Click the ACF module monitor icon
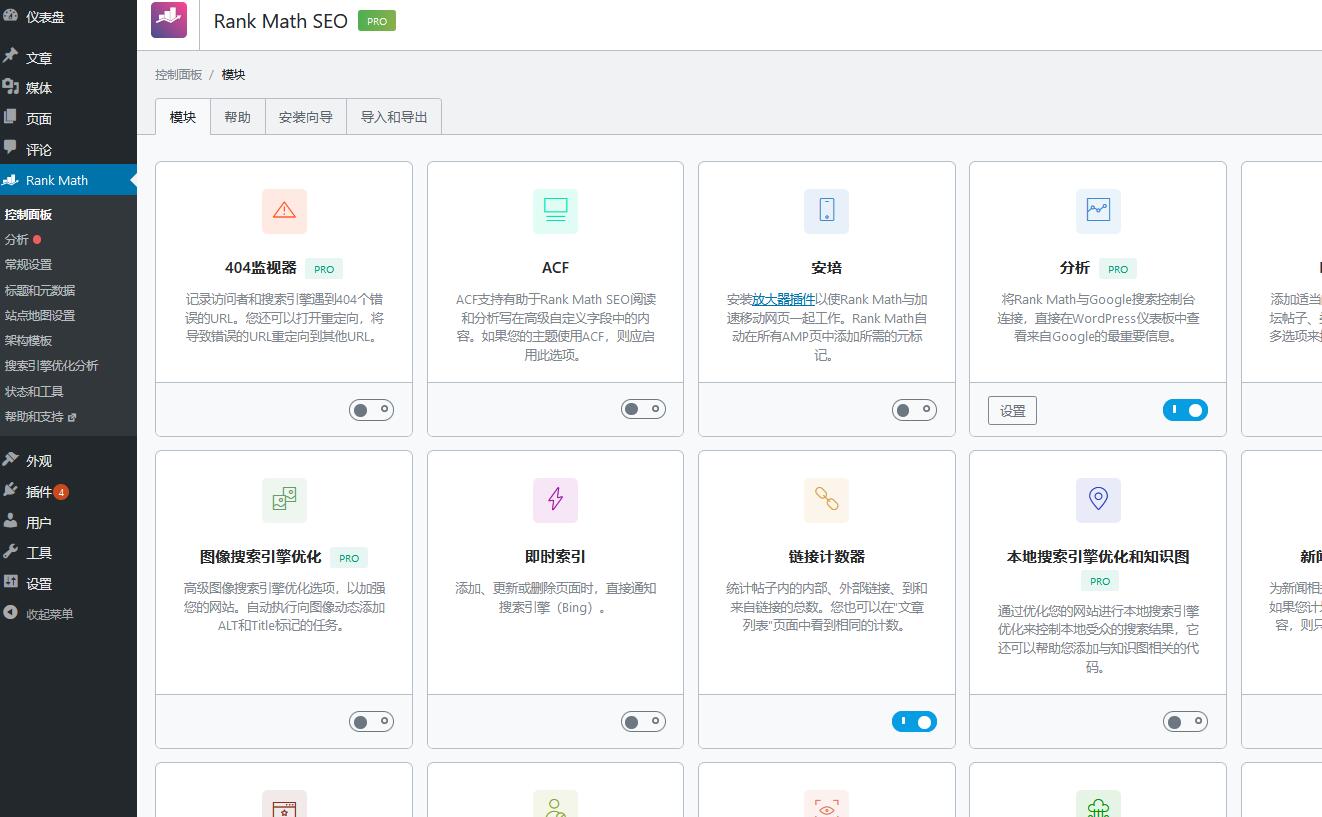The image size is (1322, 817). click(555, 210)
